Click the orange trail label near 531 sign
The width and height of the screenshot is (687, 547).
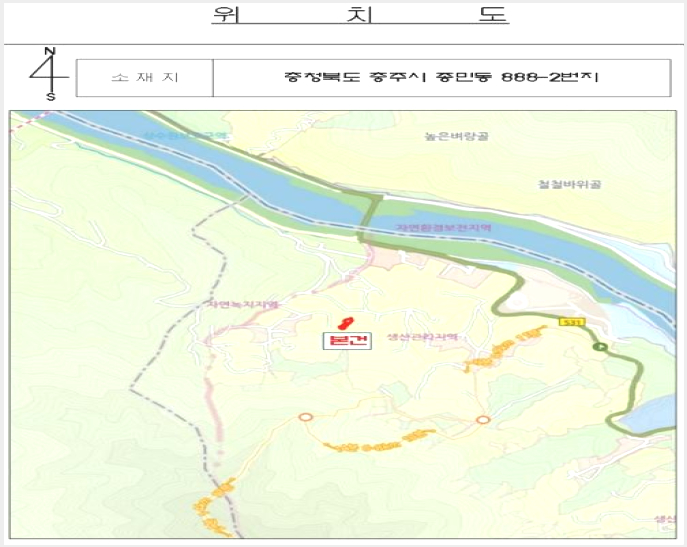point(506,349)
